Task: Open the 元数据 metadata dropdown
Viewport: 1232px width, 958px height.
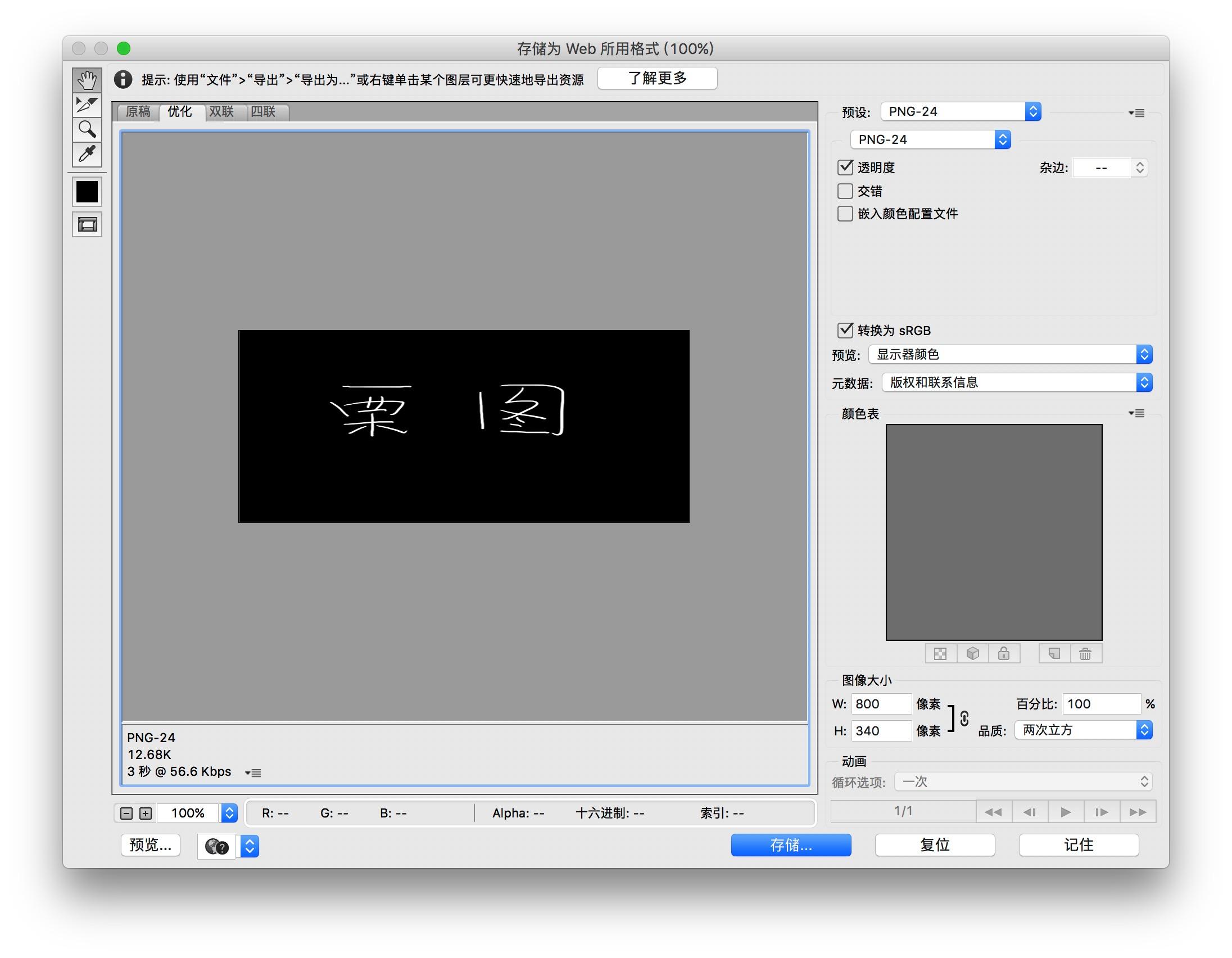Action: [1017, 382]
